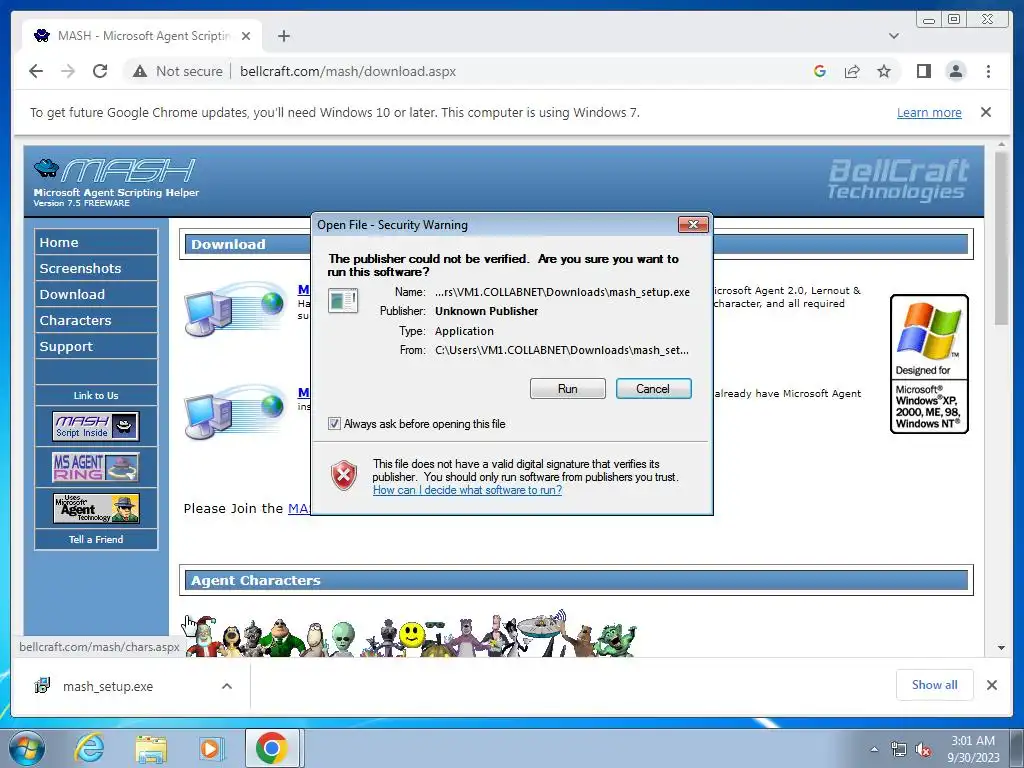Click the application file icon in dialog
This screenshot has height=768, width=1024.
pos(343,300)
